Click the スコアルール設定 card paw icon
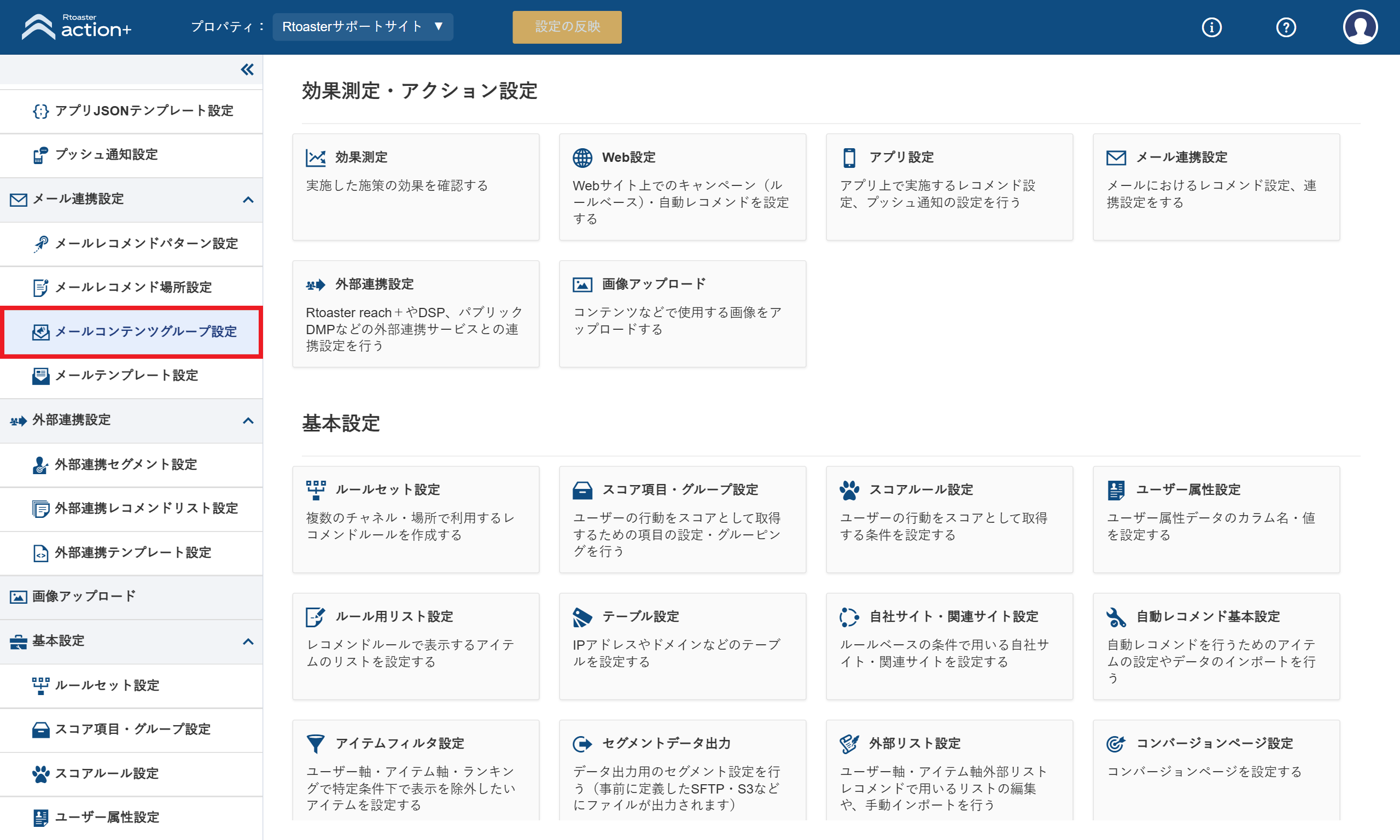The width and height of the screenshot is (1400, 840). (x=849, y=490)
